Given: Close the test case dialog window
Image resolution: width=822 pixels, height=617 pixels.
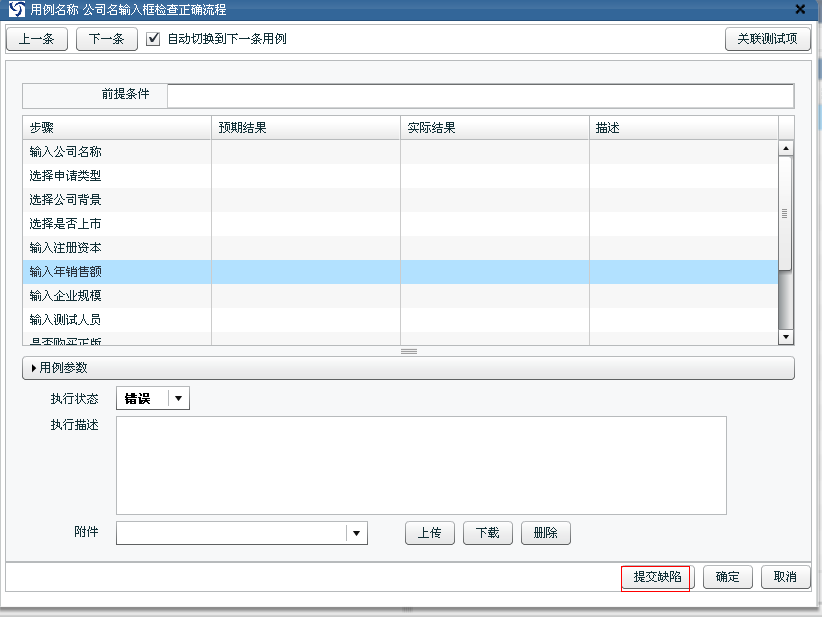Looking at the screenshot, I should click(x=800, y=9).
